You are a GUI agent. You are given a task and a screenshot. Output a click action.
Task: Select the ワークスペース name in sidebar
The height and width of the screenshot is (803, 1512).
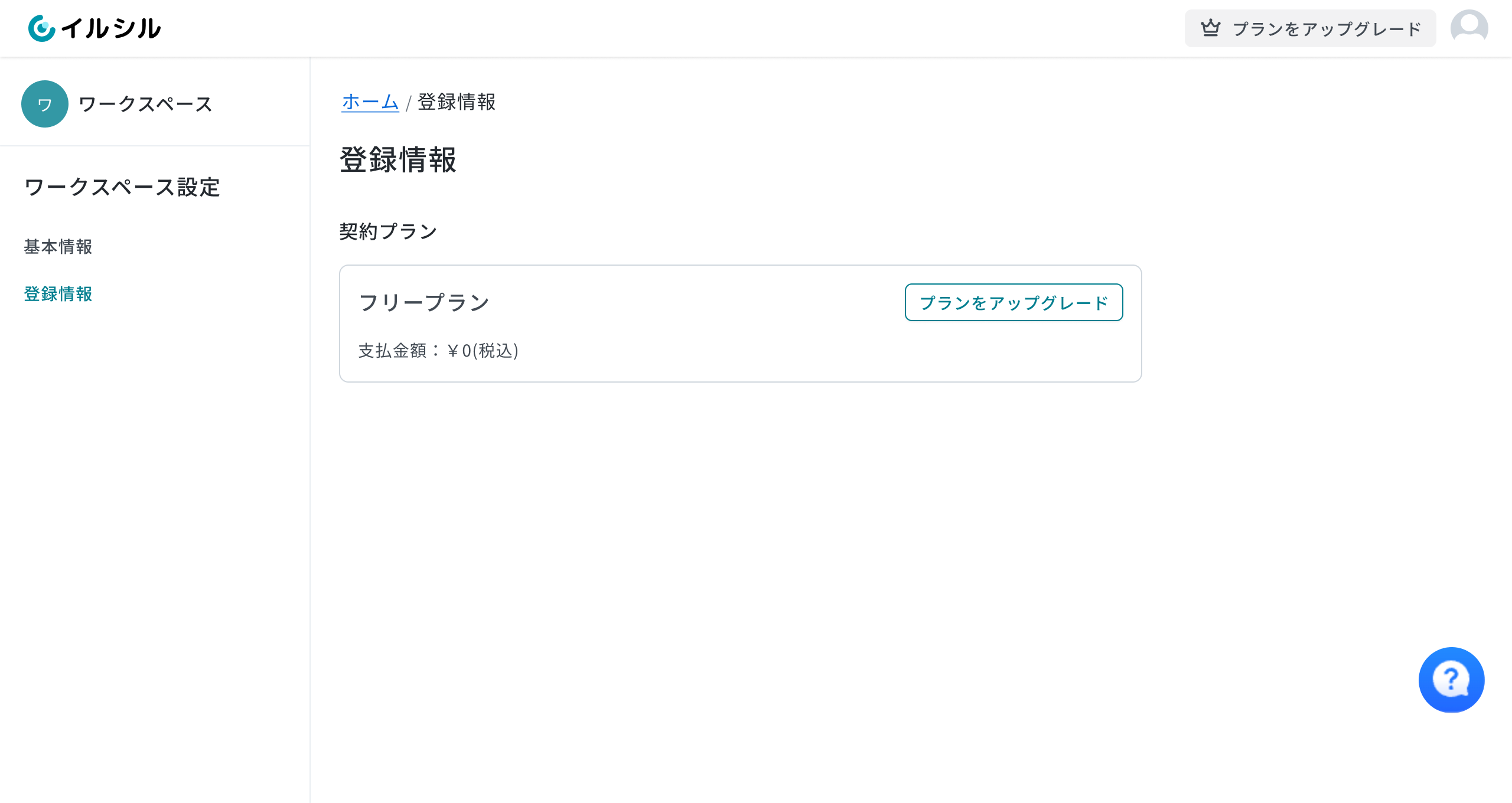coord(145,104)
